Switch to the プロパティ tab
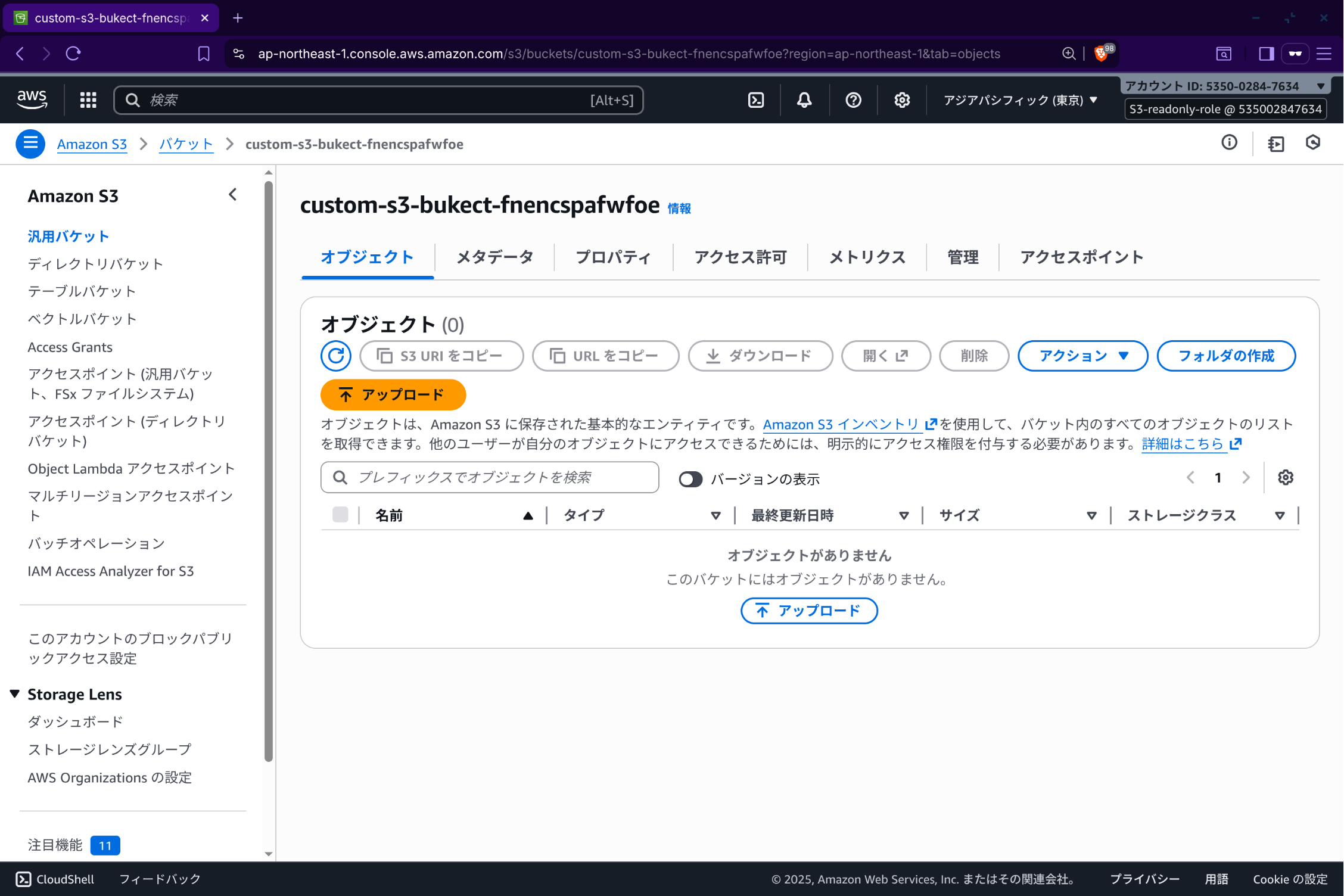1344x896 pixels. click(612, 257)
